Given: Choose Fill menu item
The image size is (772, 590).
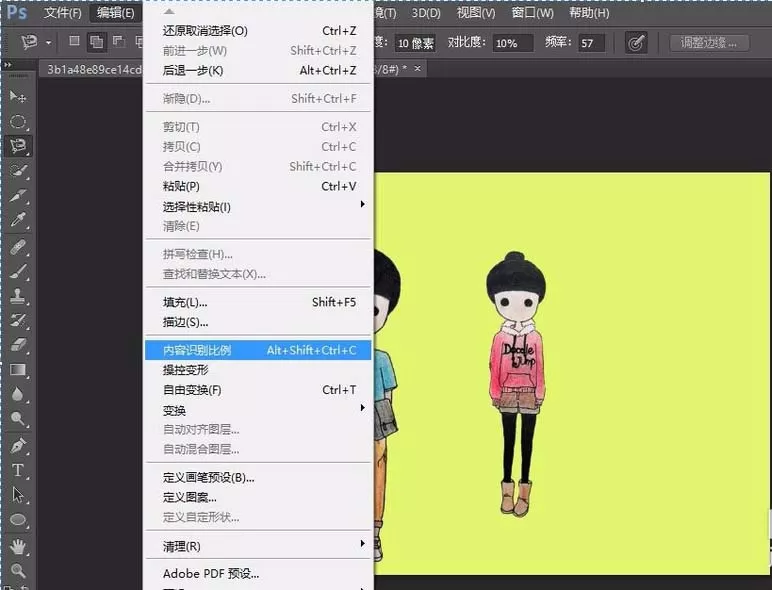Looking at the screenshot, I should point(258,302).
